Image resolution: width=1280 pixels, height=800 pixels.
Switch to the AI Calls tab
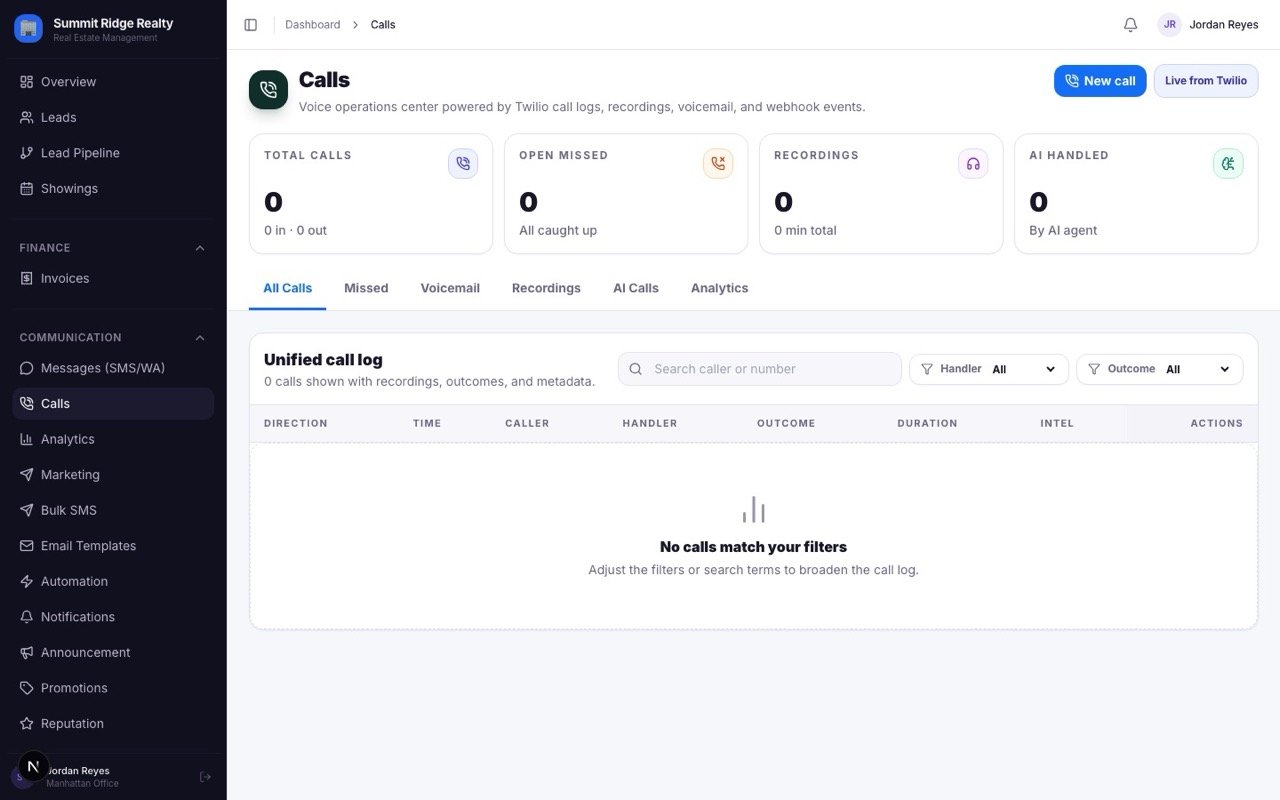[636, 288]
